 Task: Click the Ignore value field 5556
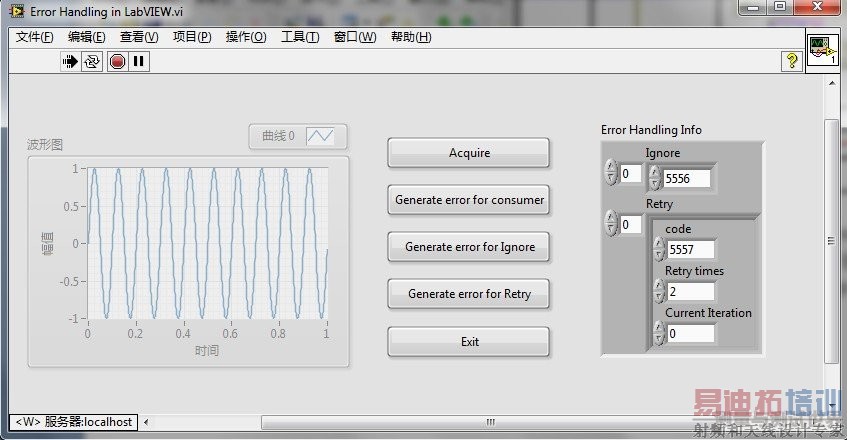coord(687,179)
